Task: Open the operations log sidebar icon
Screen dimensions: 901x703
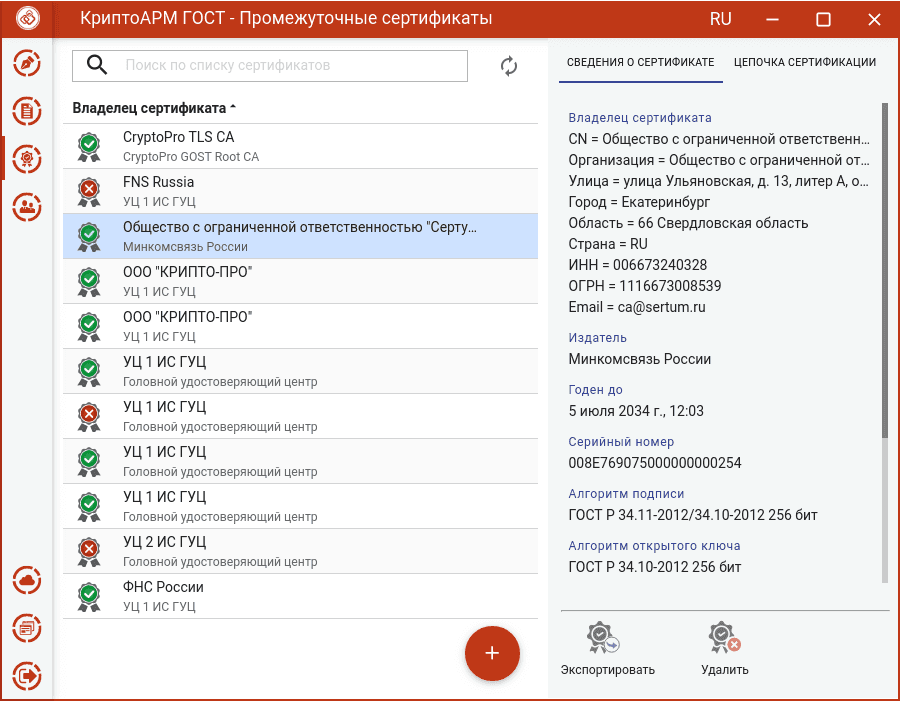Action: [x=27, y=628]
